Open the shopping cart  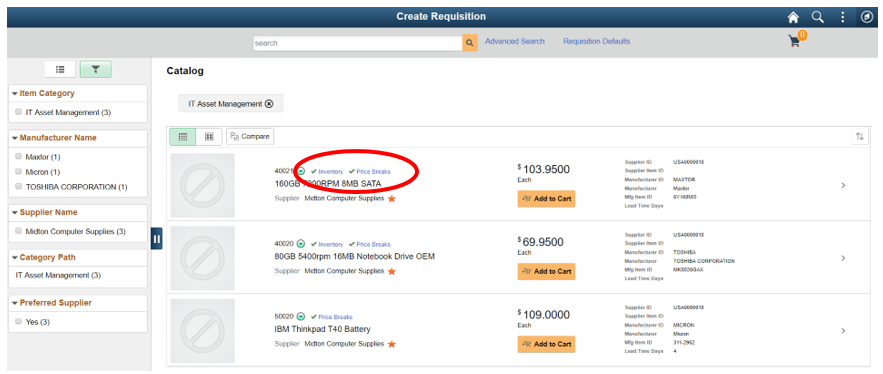[x=796, y=40]
